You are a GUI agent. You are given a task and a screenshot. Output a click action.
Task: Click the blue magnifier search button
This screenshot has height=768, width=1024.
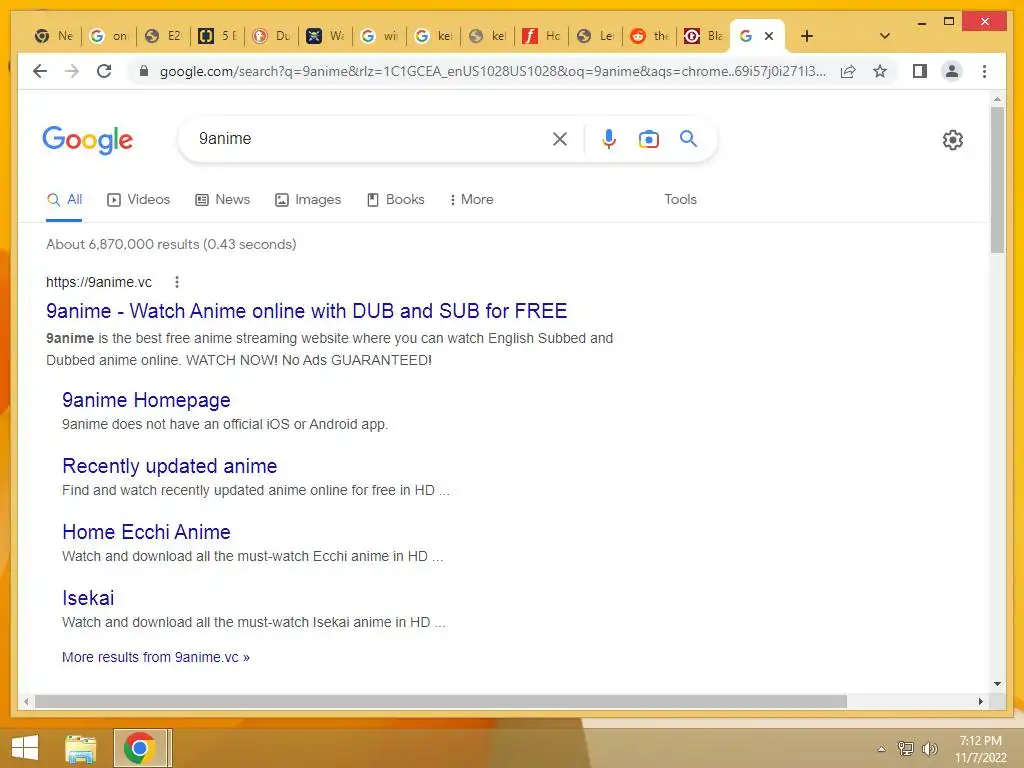tap(688, 138)
